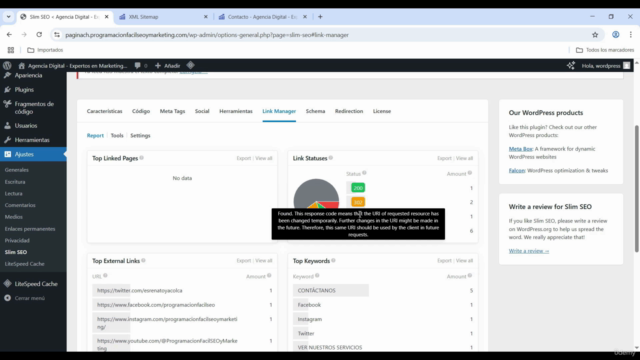The image size is (640, 360).
Task: Click the orange 302 status badge
Action: pyautogui.click(x=358, y=202)
